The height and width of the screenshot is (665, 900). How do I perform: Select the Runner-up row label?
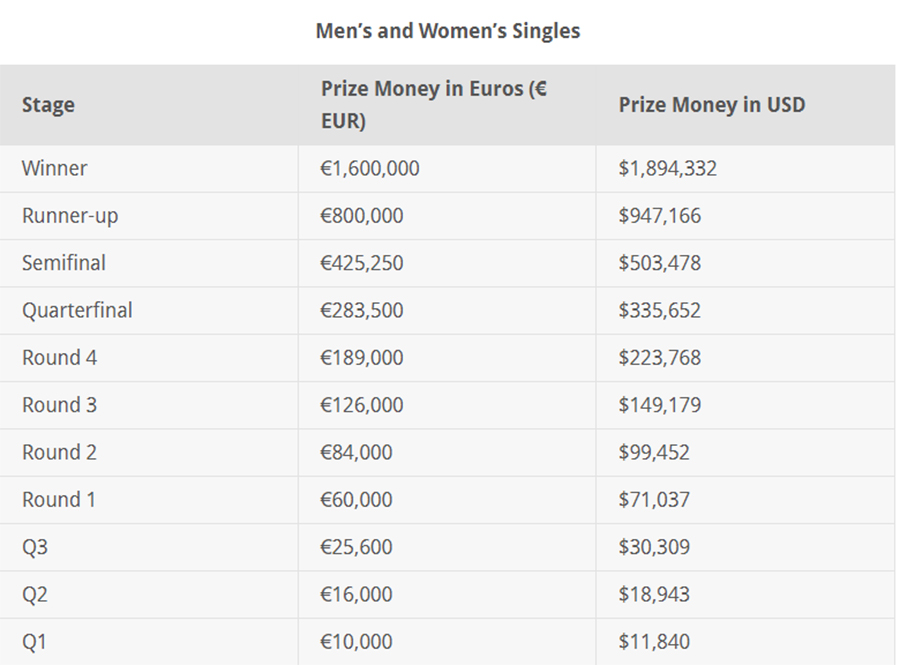click(x=70, y=216)
